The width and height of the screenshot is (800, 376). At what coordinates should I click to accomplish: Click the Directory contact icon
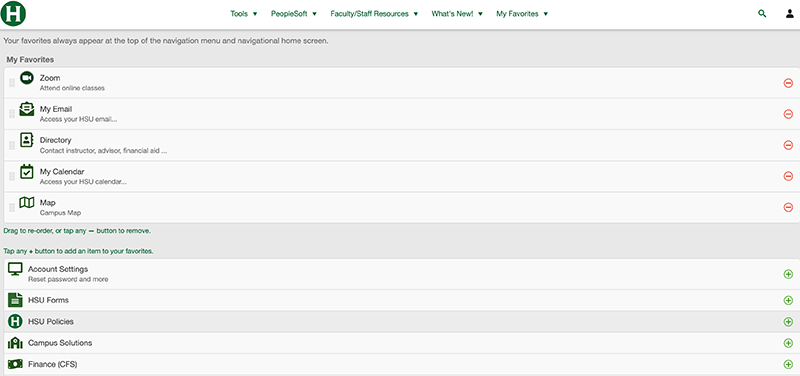(27, 140)
